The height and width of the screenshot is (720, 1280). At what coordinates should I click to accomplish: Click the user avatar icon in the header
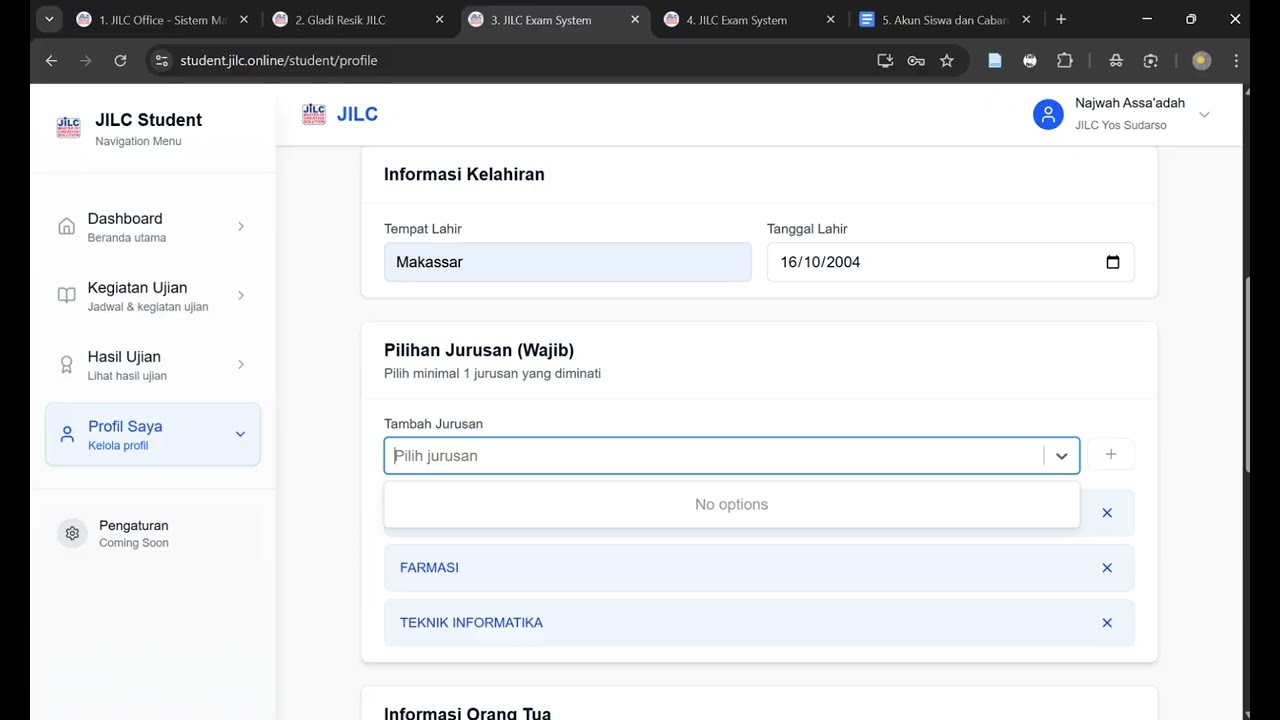pyautogui.click(x=1048, y=114)
